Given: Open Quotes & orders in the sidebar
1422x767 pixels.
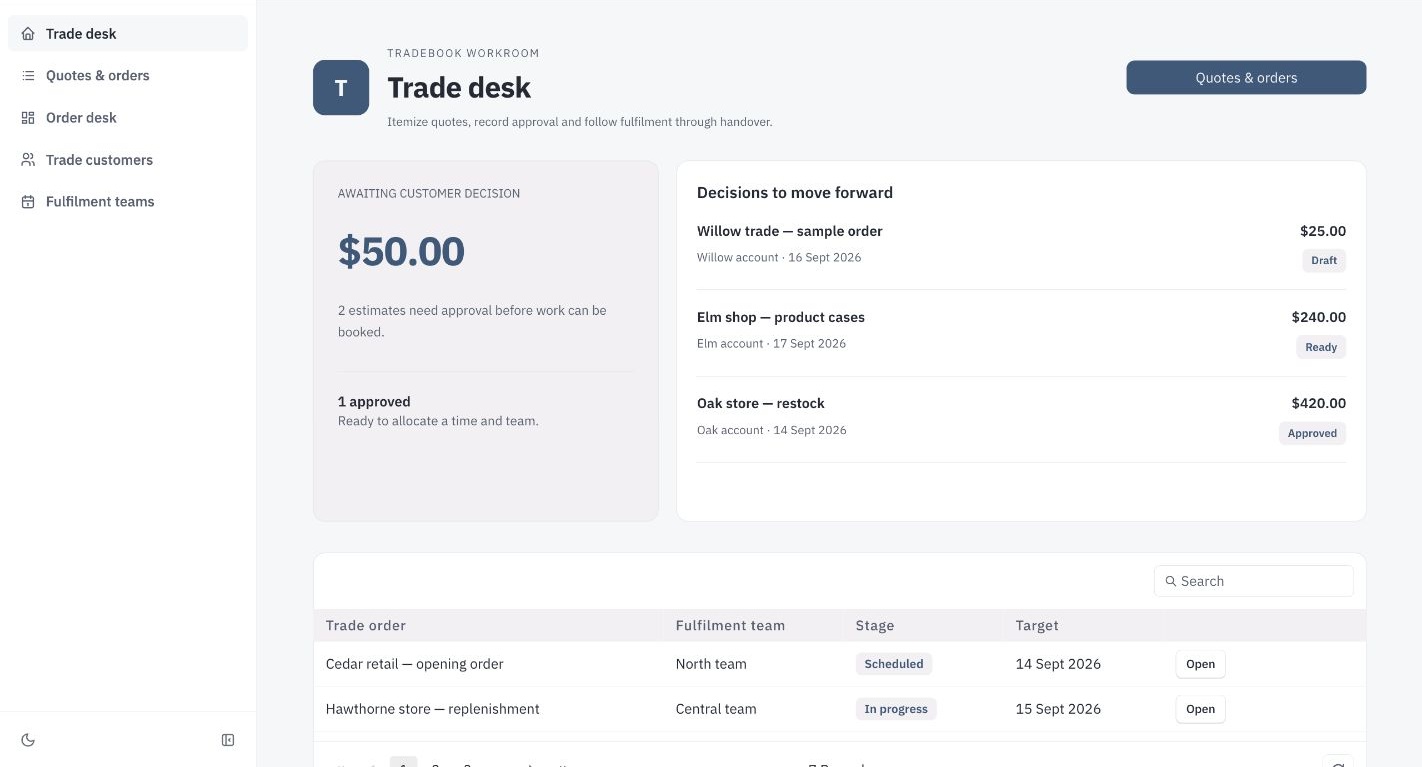Looking at the screenshot, I should coord(128,75).
